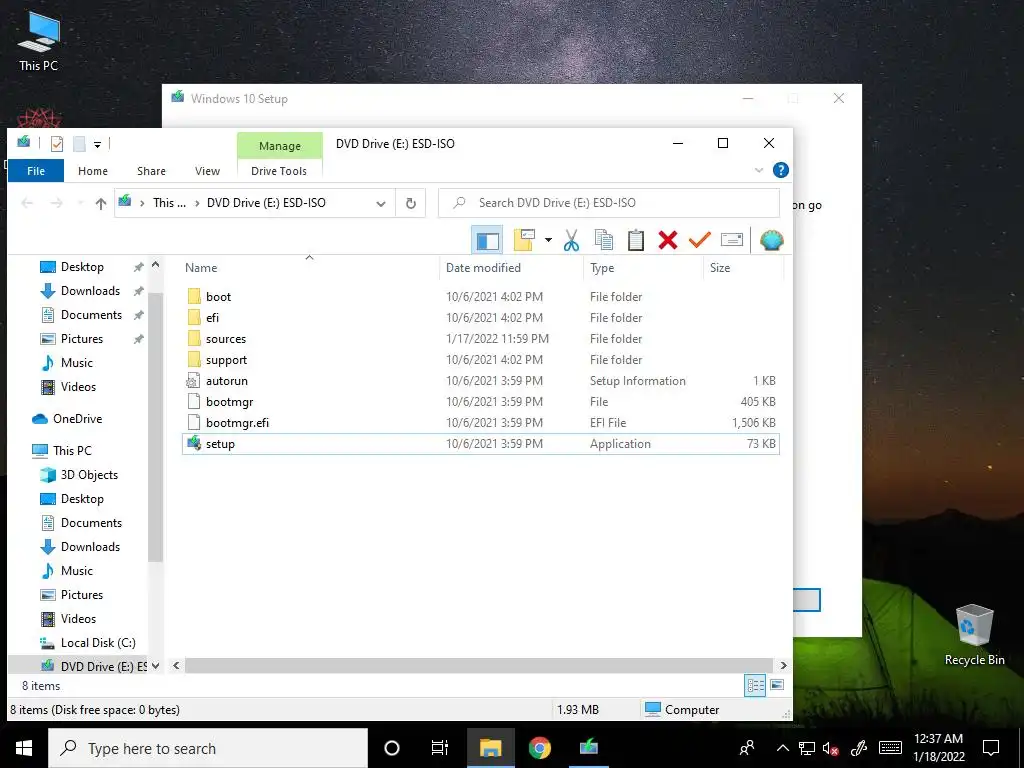Select This PC in navigation pane
Viewport: 1024px width, 768px height.
72,451
